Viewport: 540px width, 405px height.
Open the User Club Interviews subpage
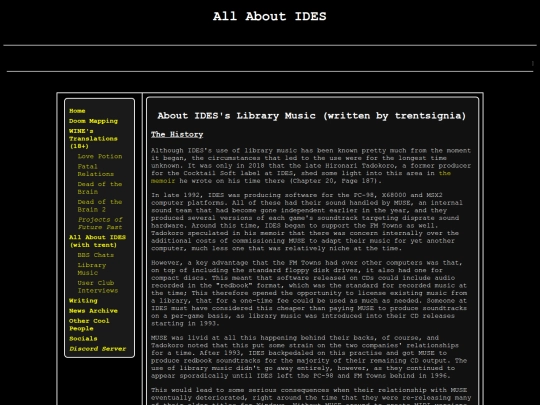coord(98,287)
